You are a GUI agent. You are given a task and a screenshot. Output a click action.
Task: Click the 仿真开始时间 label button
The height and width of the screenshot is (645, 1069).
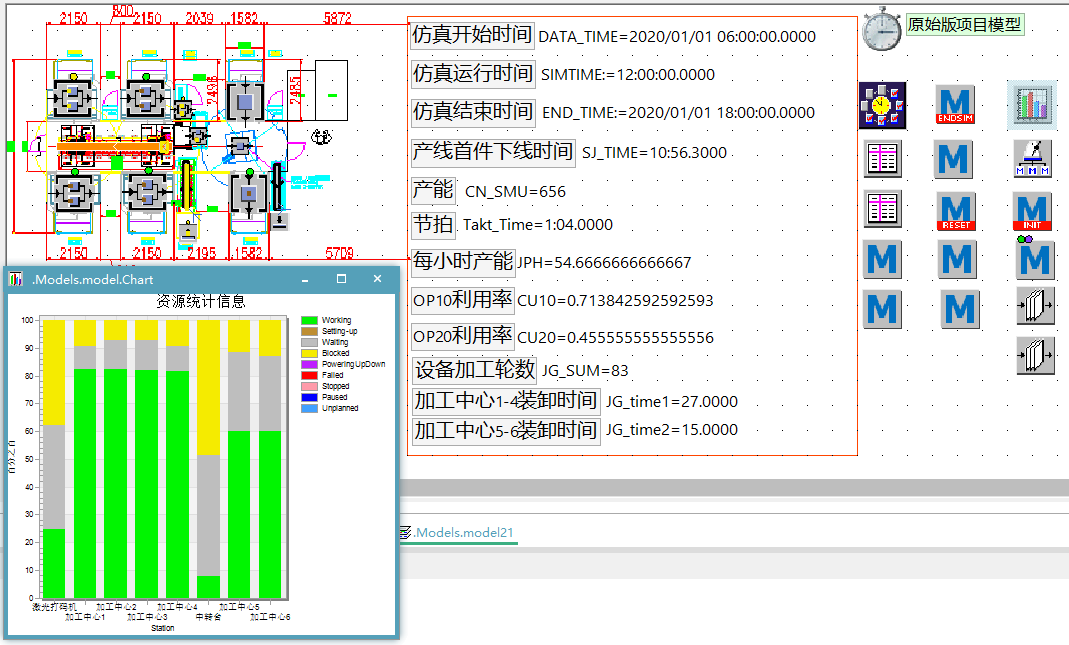473,35
